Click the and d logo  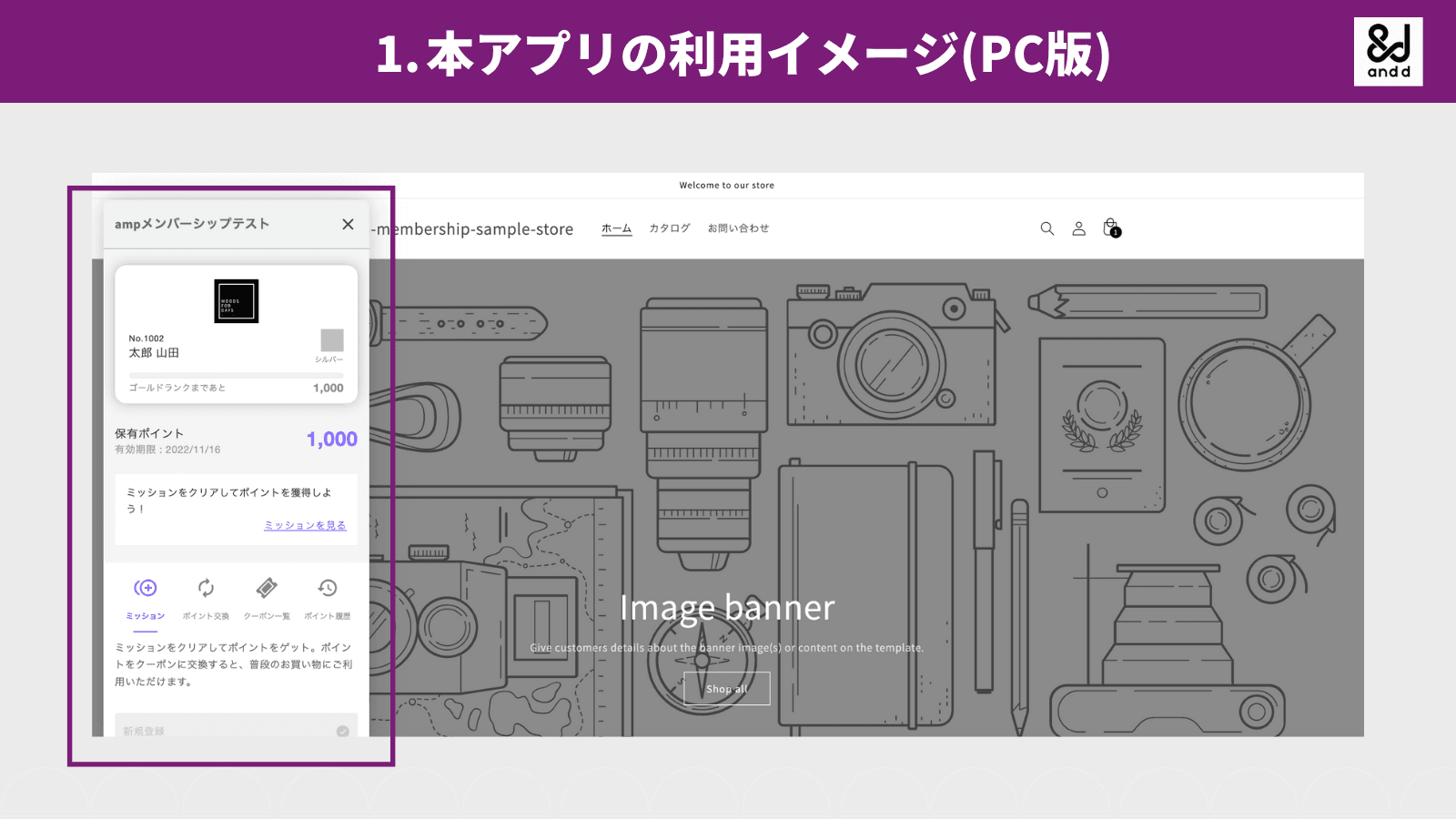1388,52
